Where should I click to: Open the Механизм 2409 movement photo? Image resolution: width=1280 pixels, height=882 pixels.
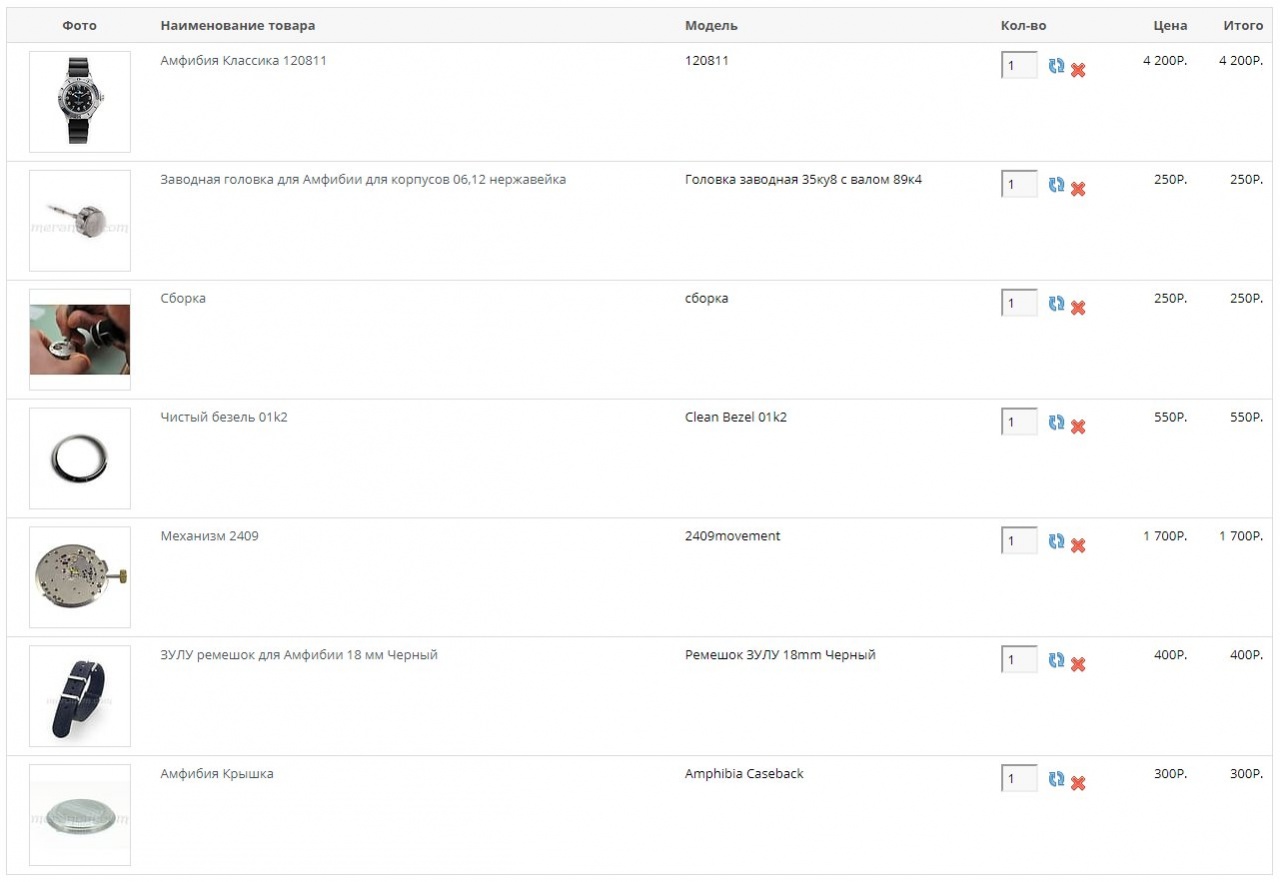click(x=80, y=577)
